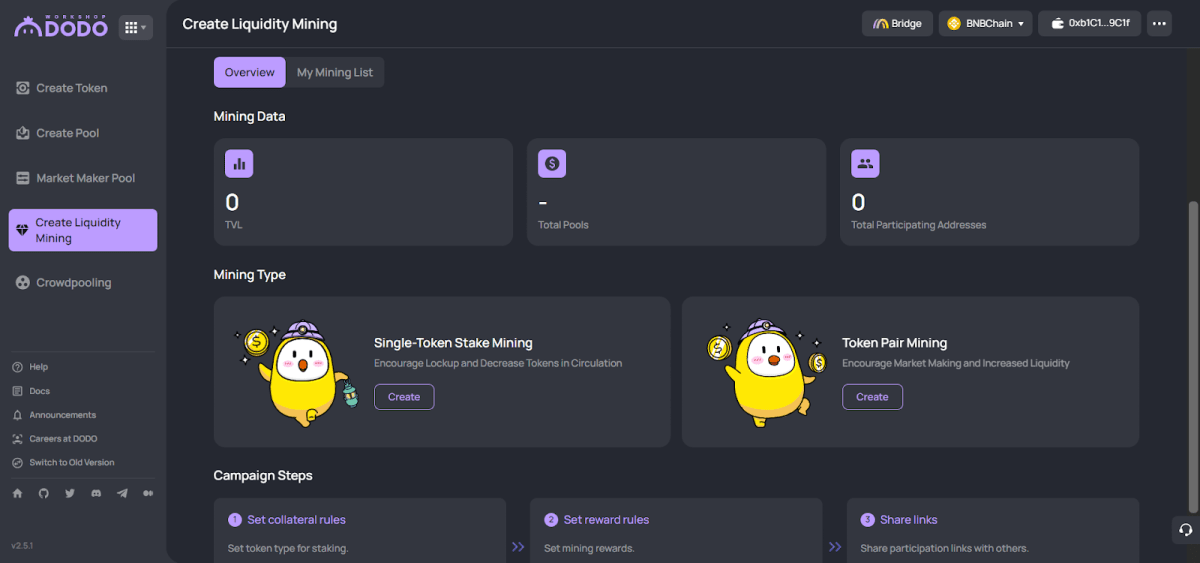Screen dimensions: 1200x563
Task: Open the Telegram icon link
Action: pos(122,493)
